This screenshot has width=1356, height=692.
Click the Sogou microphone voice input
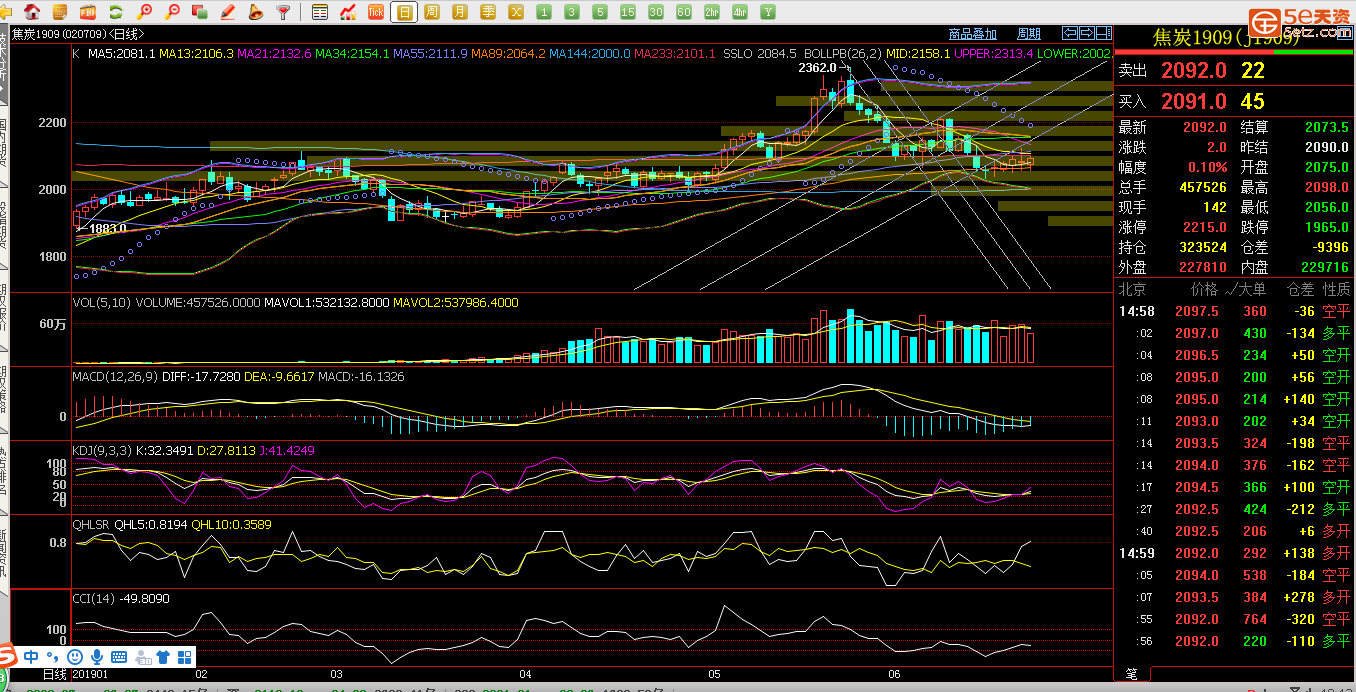tap(97, 657)
